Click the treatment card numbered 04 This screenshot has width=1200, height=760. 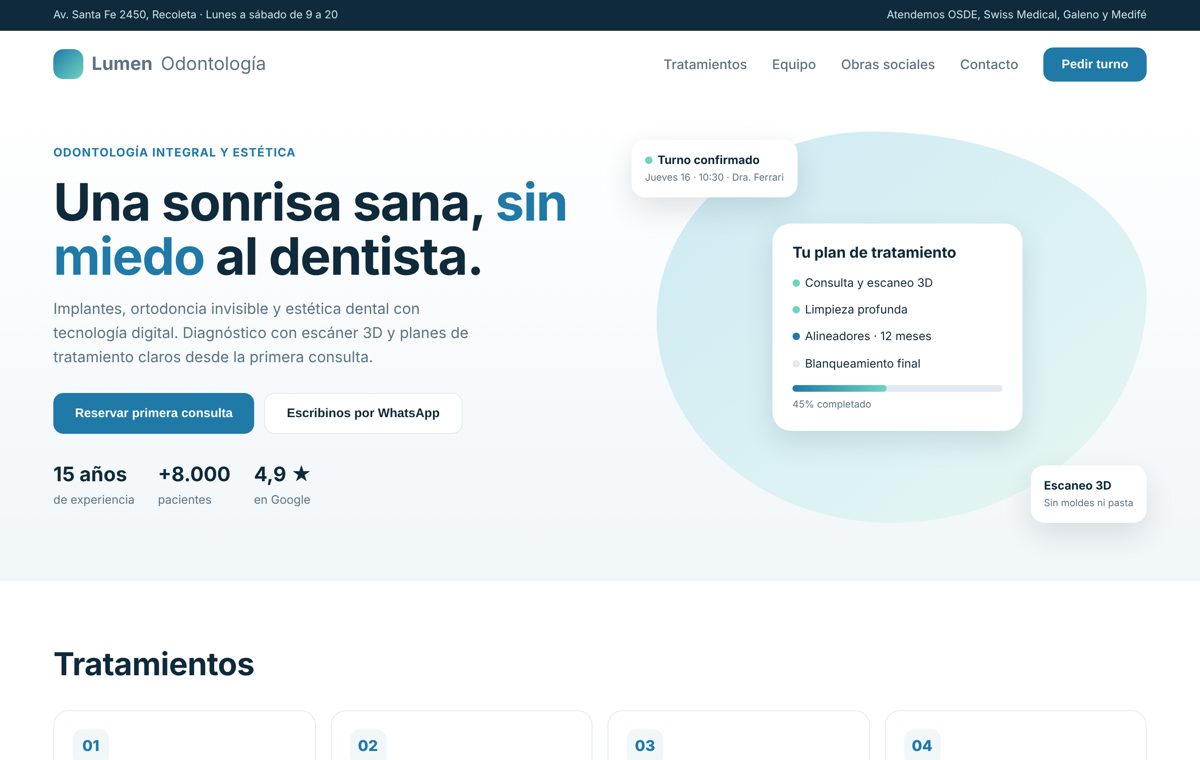tap(1015, 736)
